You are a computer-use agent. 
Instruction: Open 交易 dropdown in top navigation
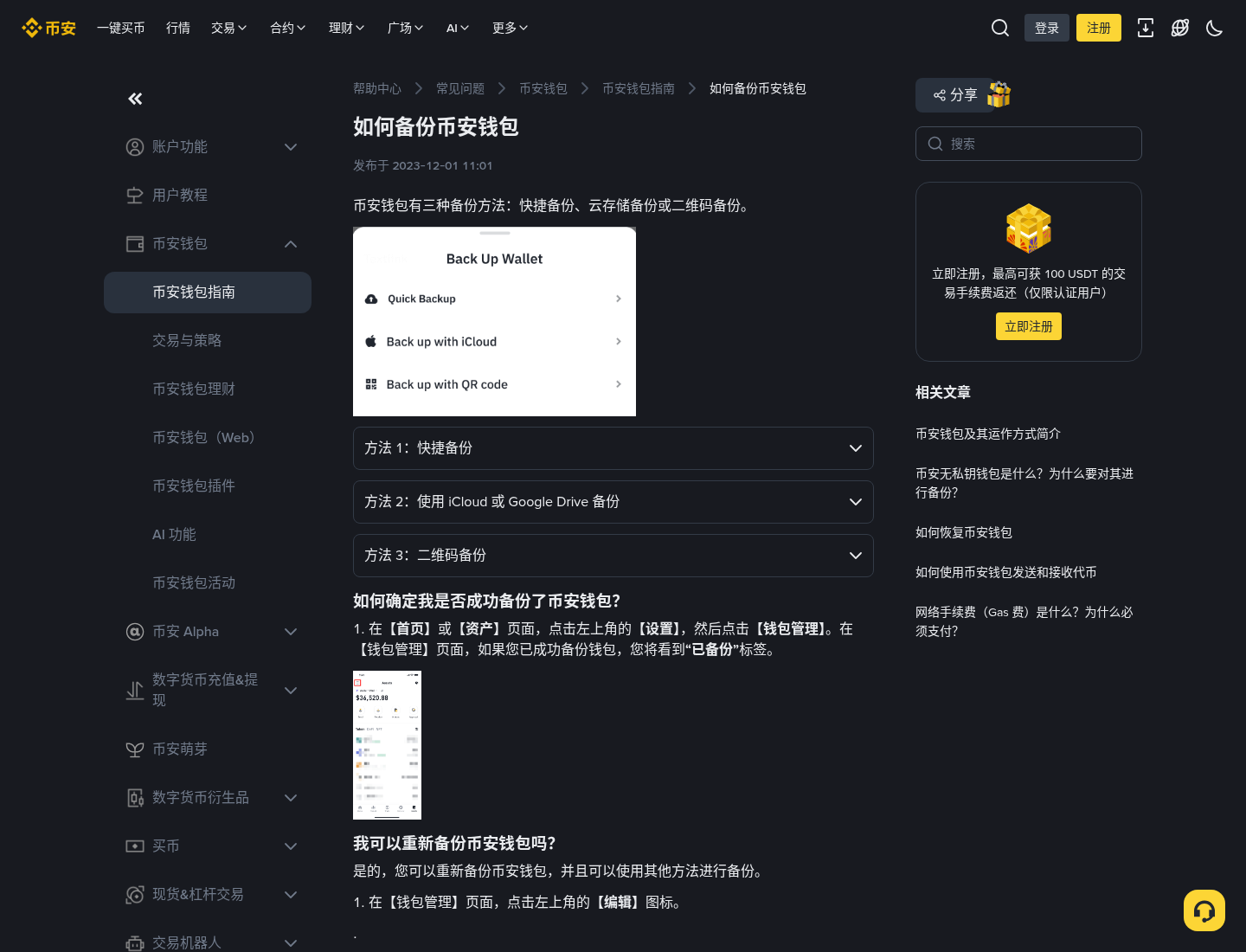pos(229,28)
